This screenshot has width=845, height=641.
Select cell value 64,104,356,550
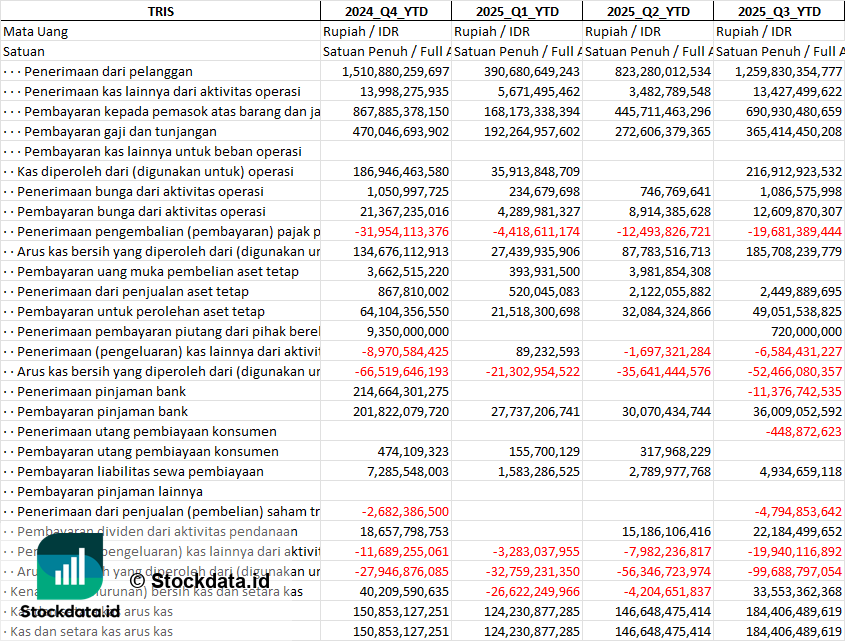[405, 311]
